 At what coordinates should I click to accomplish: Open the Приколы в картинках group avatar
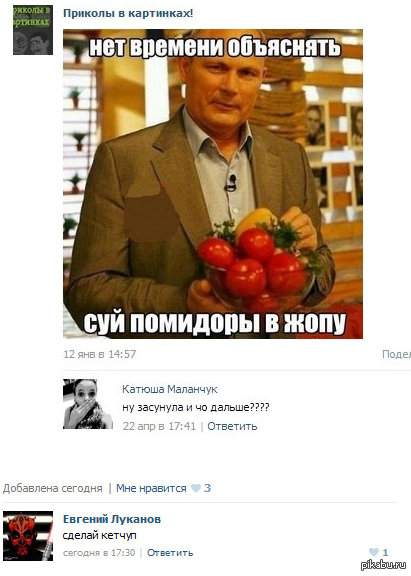click(33, 30)
